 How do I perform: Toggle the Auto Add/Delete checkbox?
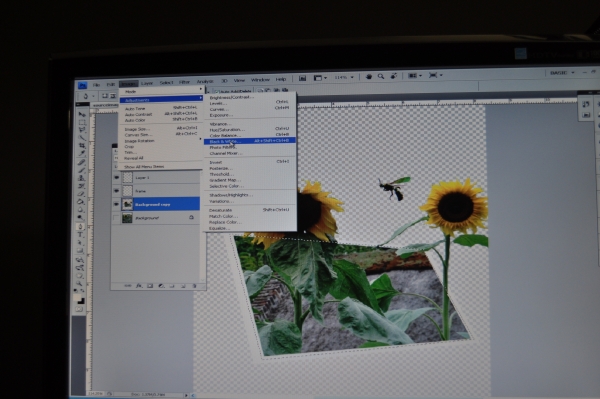coord(217,92)
